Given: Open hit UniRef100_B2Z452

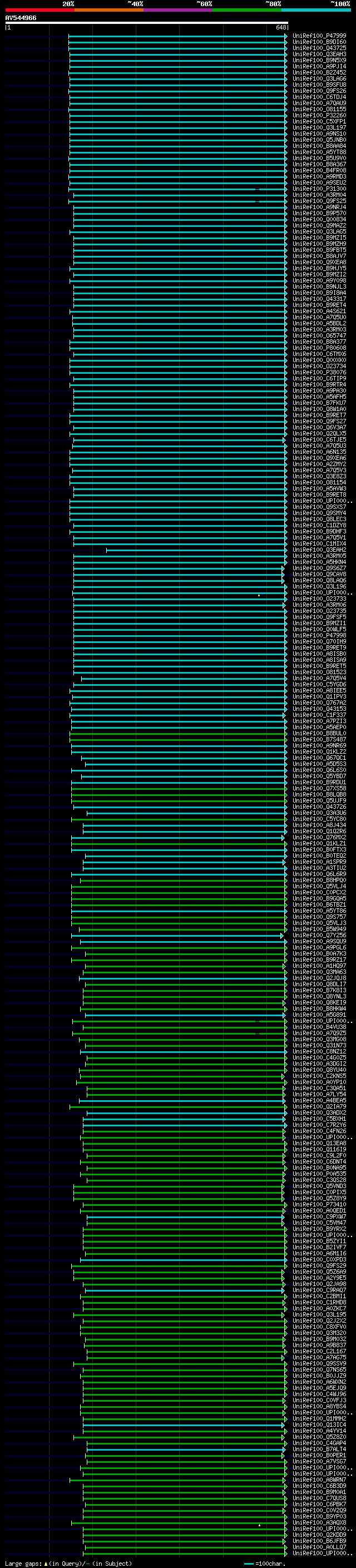Looking at the screenshot, I should (319, 72).
